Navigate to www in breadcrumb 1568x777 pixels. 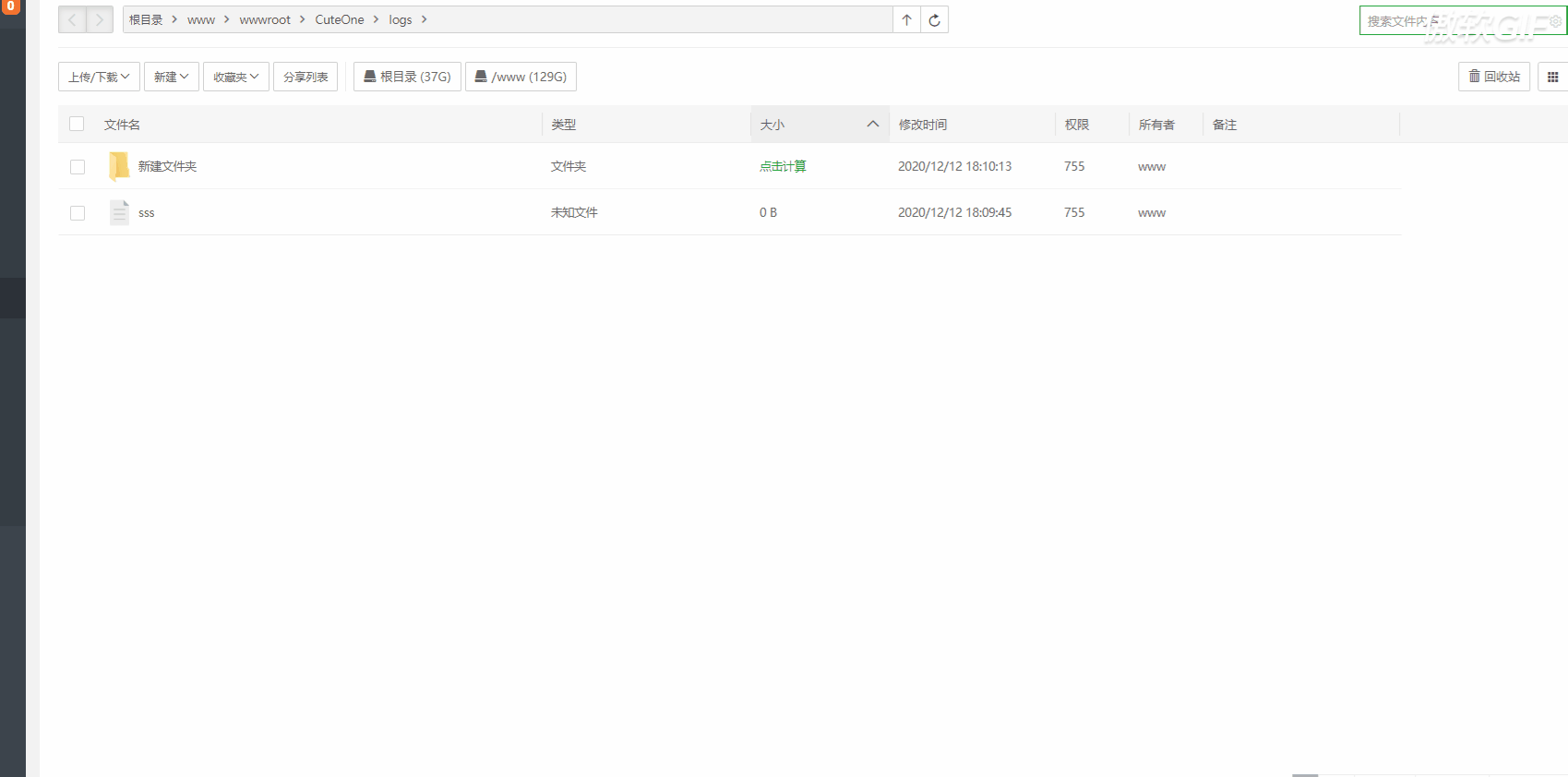click(200, 19)
